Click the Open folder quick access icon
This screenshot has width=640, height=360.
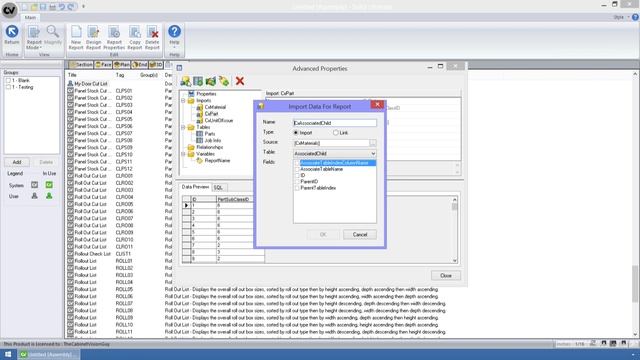pos(34,7)
